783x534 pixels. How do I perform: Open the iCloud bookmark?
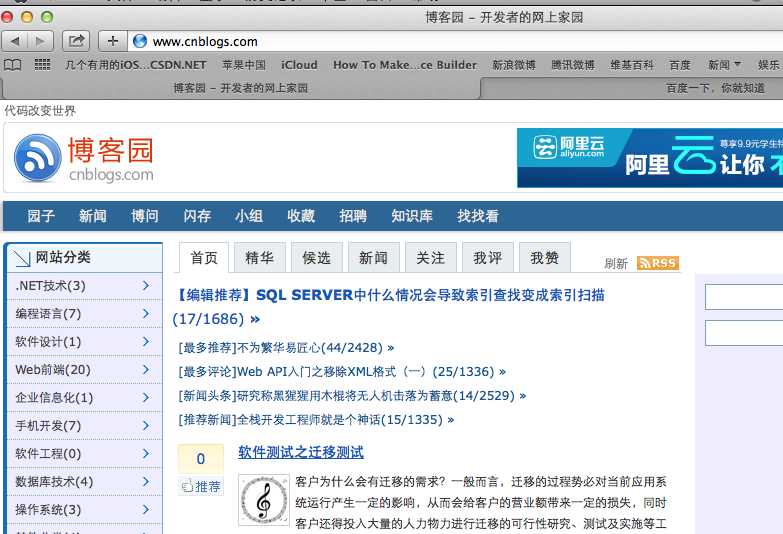299,65
